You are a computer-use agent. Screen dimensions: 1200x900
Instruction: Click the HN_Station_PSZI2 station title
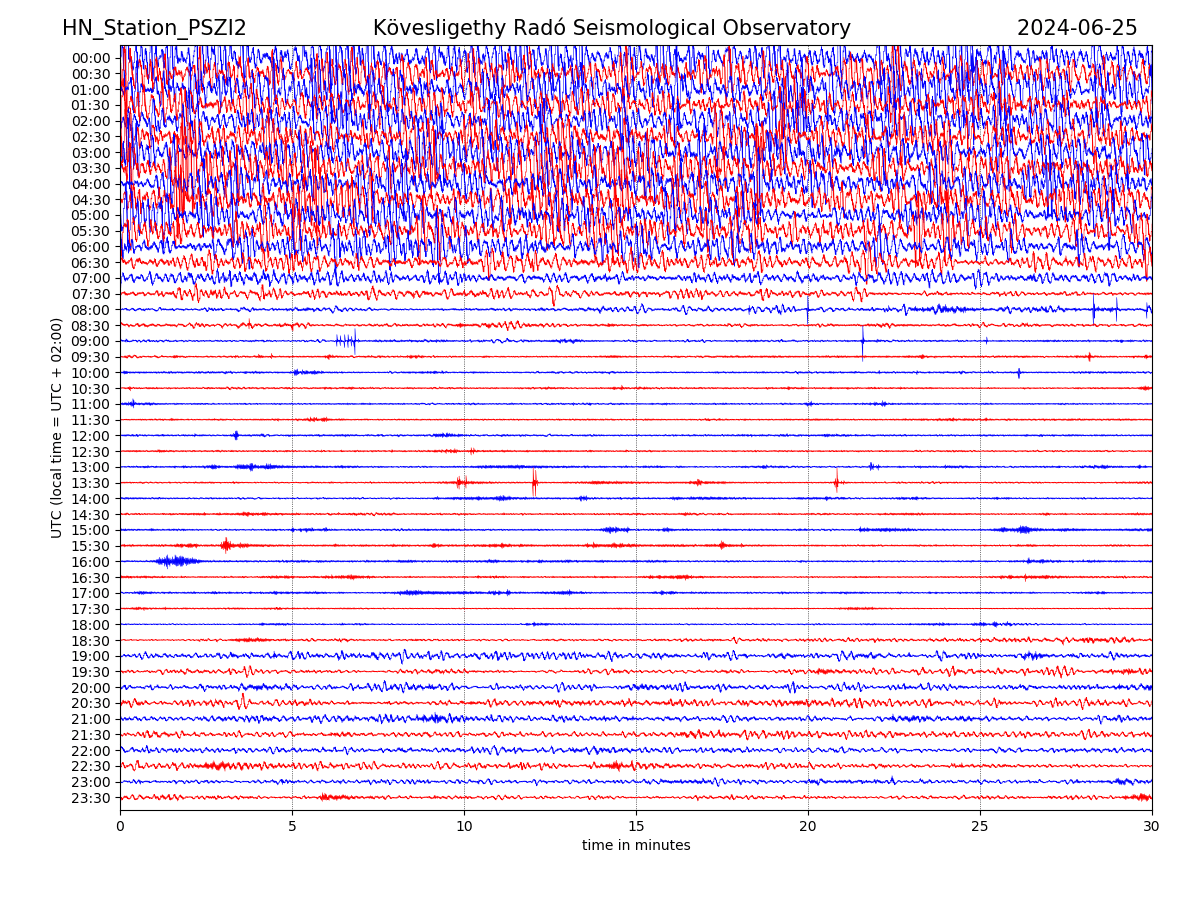click(154, 28)
